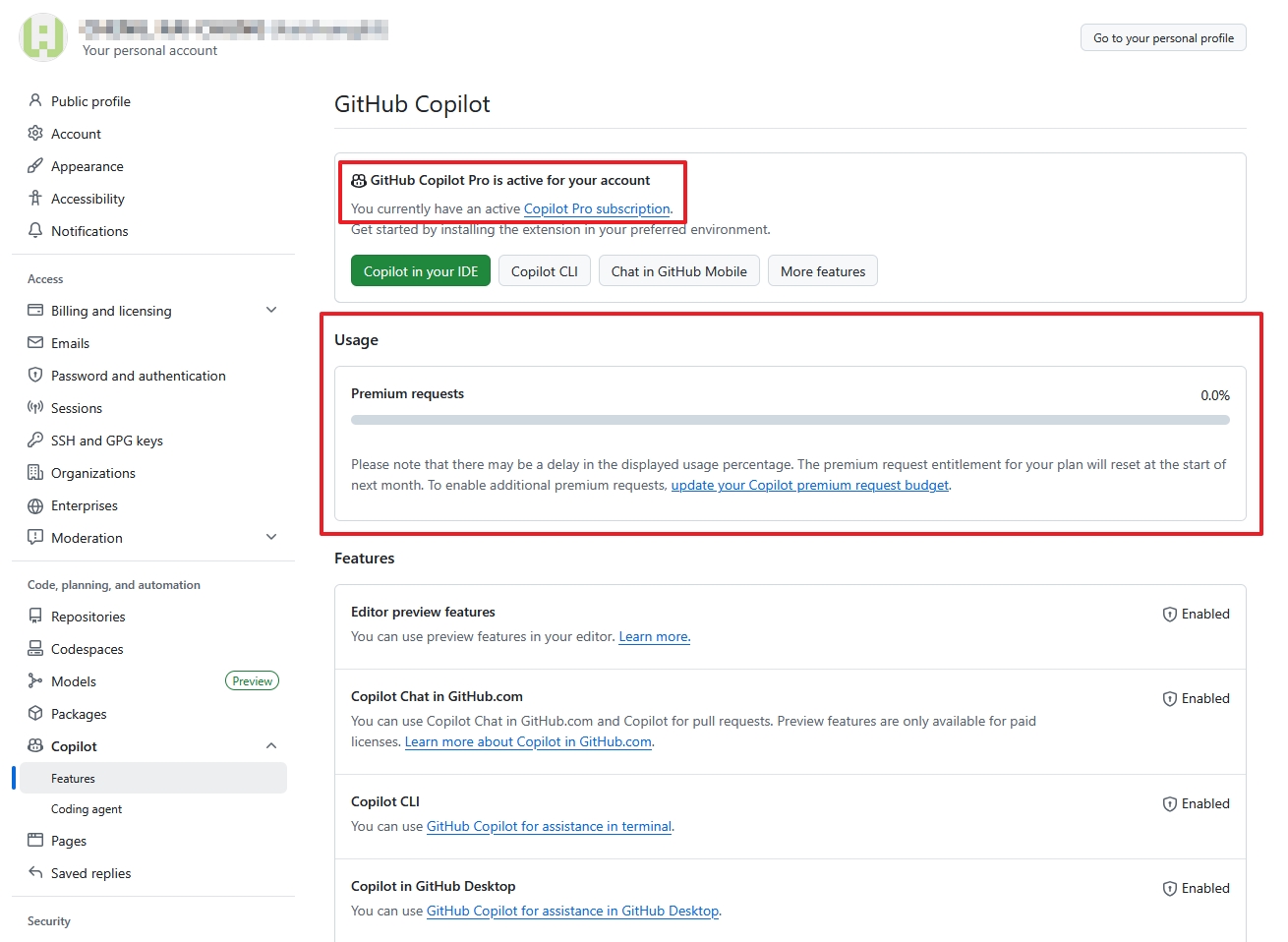The height and width of the screenshot is (942, 1288).
Task: Click the Copilot icon in sidebar
Action: (35, 745)
